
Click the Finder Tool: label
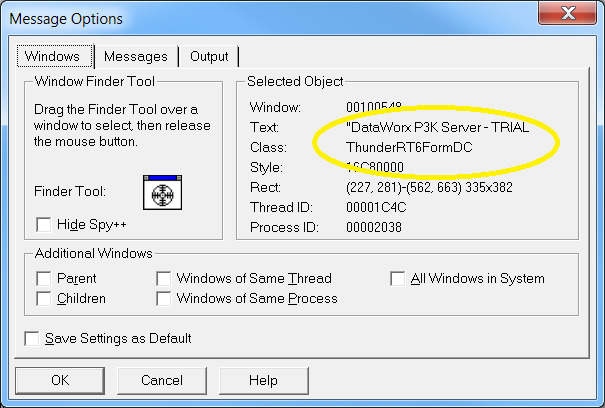point(70,191)
